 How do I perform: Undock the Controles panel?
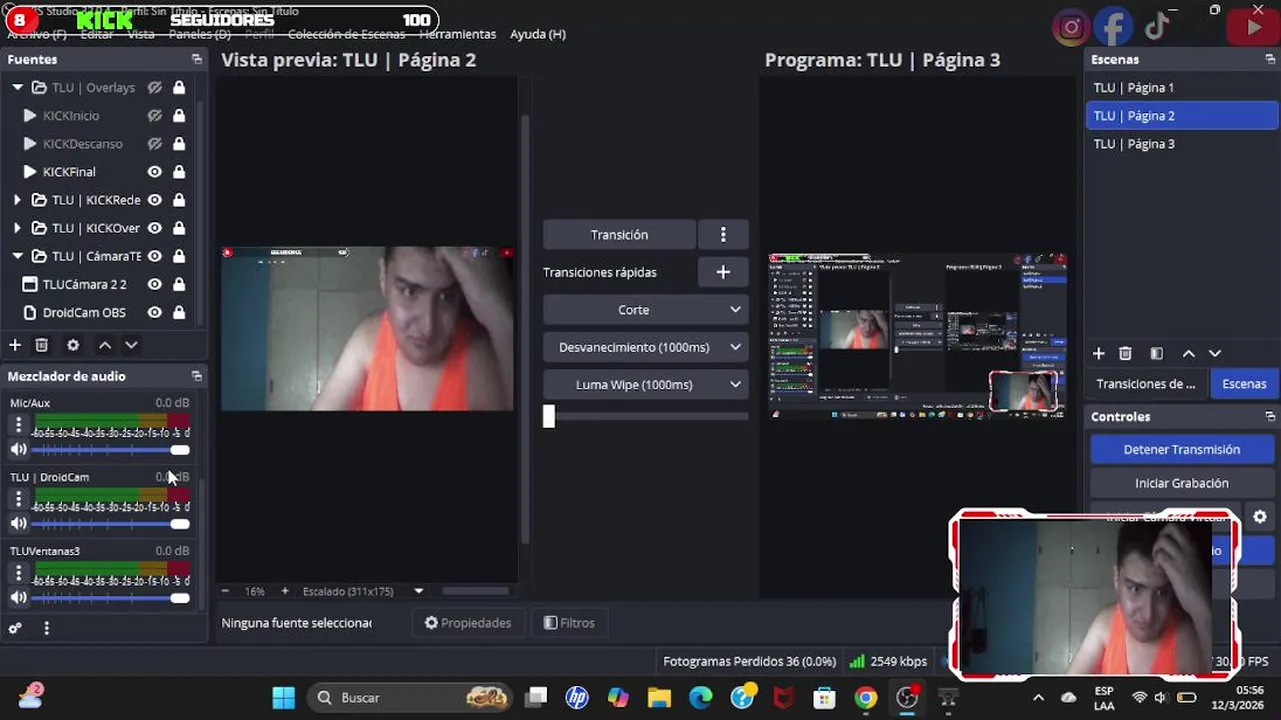click(1270, 417)
